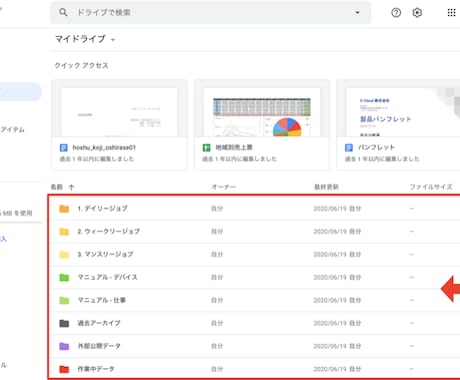Click the ファイルサイズ column header
Viewport: 460px width, 380px height.
(431, 187)
